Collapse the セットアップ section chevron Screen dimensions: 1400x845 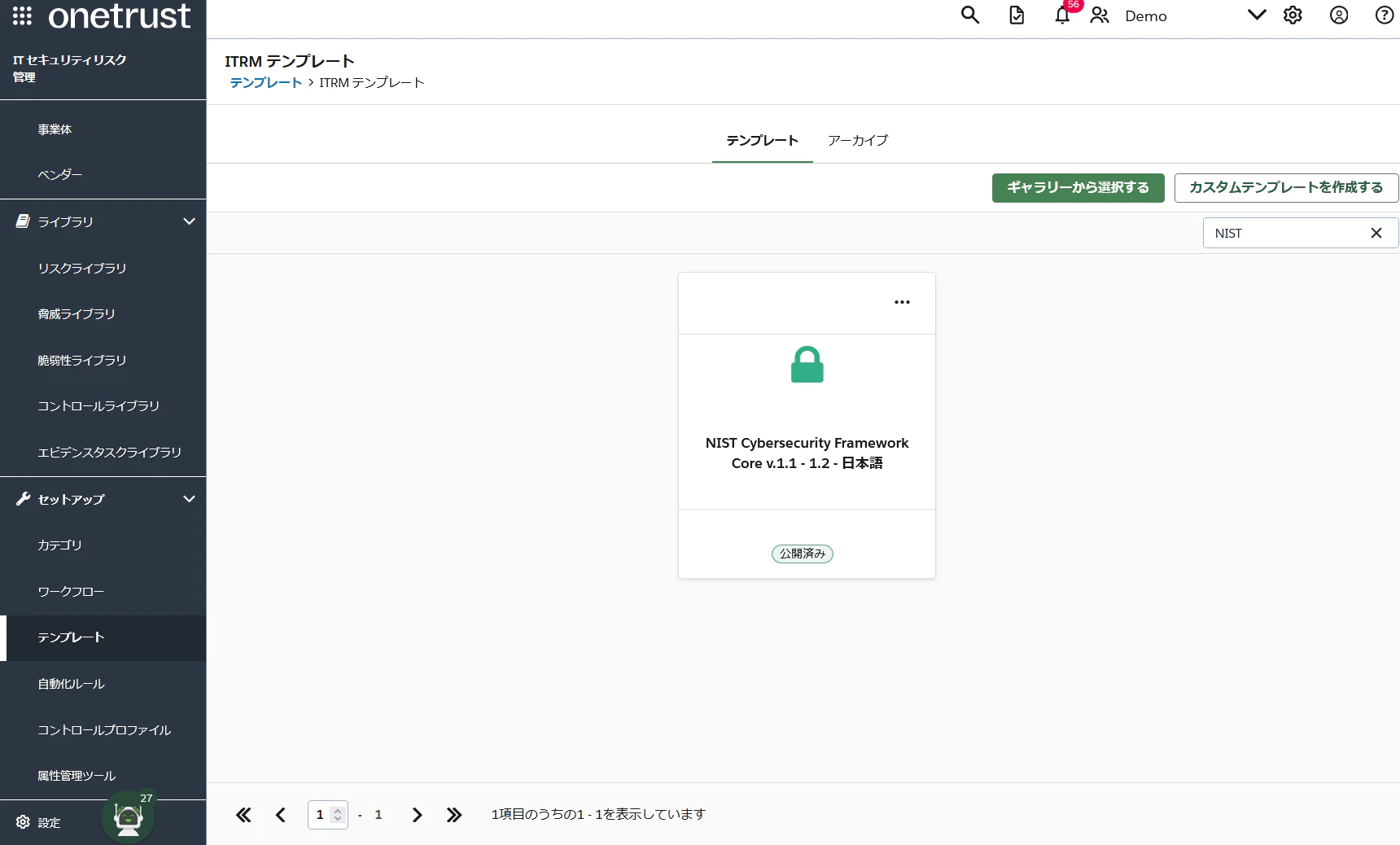pyautogui.click(x=190, y=499)
